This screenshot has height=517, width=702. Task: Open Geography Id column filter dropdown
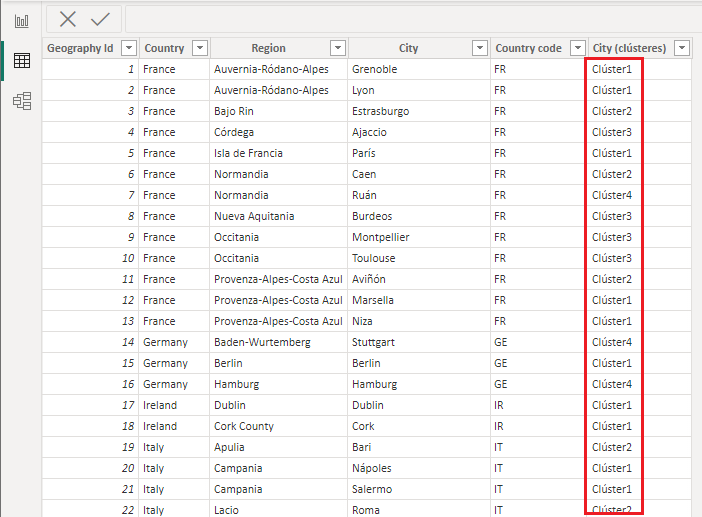point(128,48)
